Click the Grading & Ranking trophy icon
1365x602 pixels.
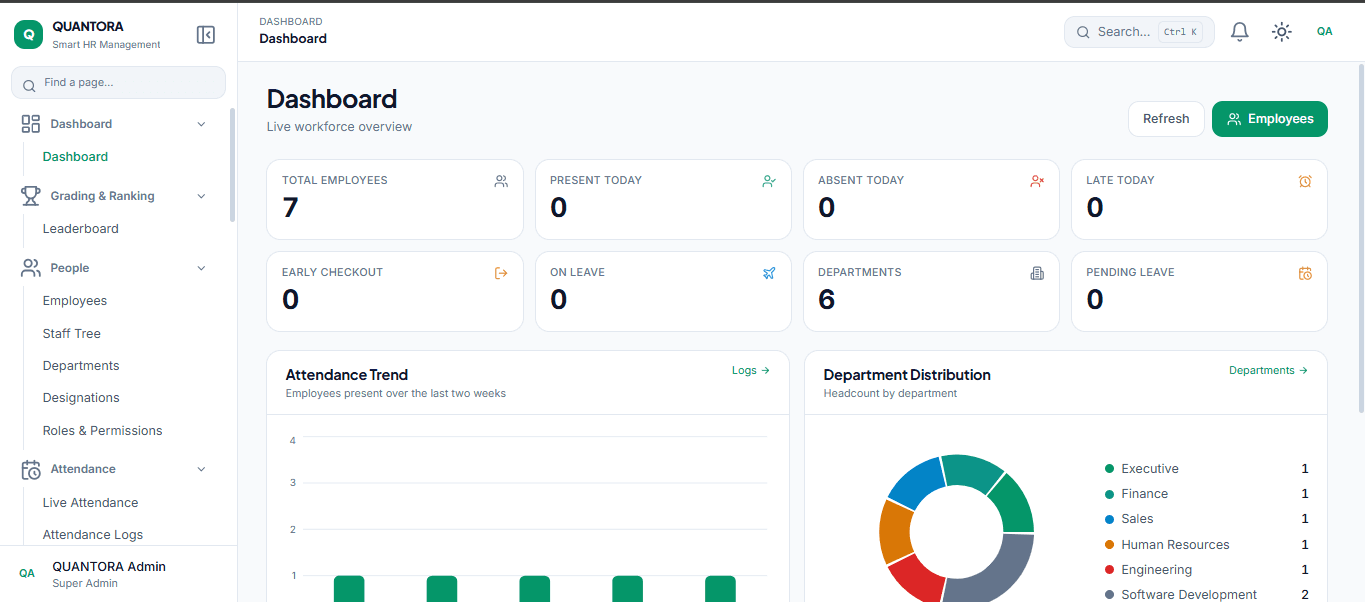[x=31, y=196]
